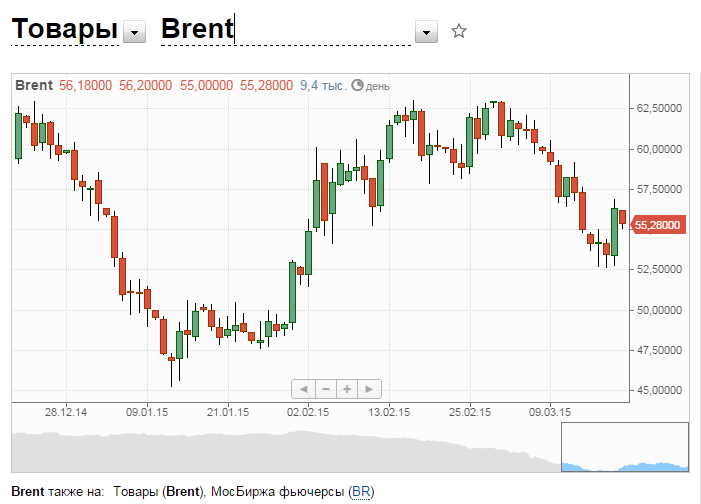Click the close value 55,28000 in legend
Image resolution: width=701 pixels, height=504 pixels.
[x=266, y=85]
